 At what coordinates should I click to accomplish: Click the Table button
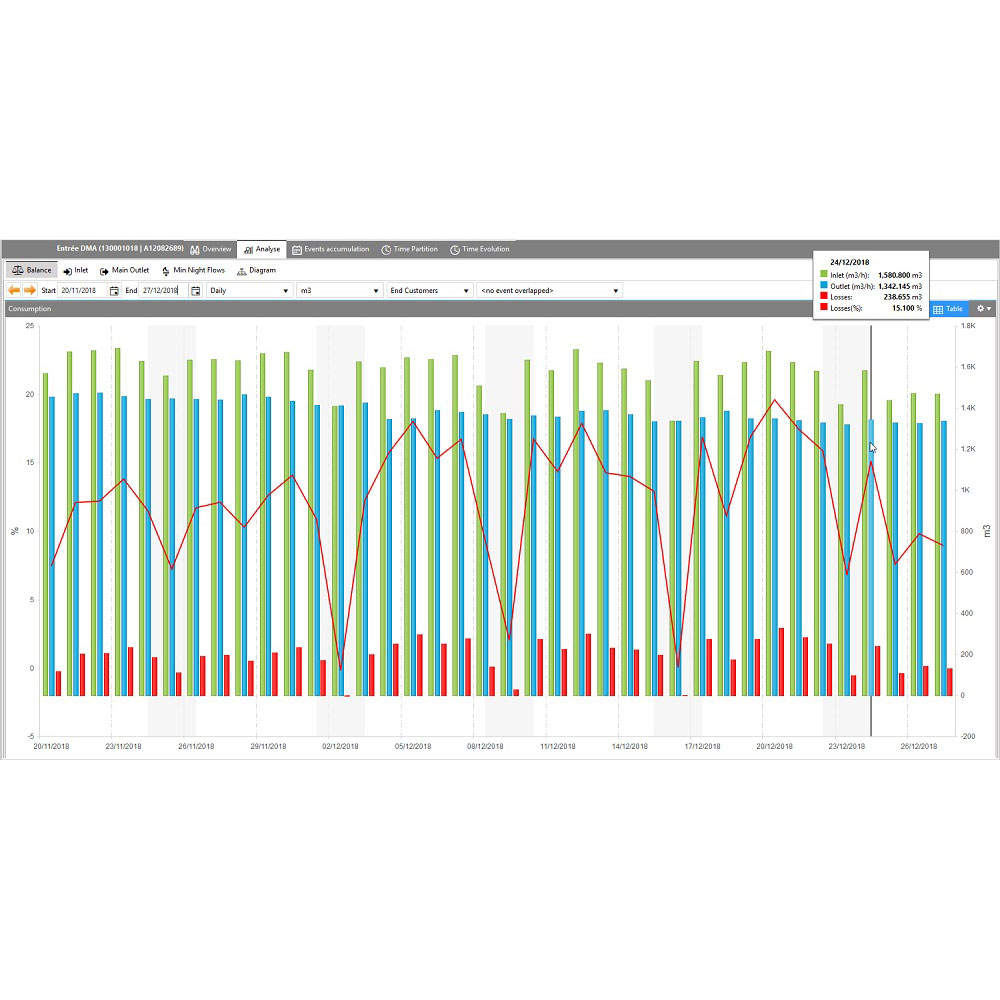[950, 309]
